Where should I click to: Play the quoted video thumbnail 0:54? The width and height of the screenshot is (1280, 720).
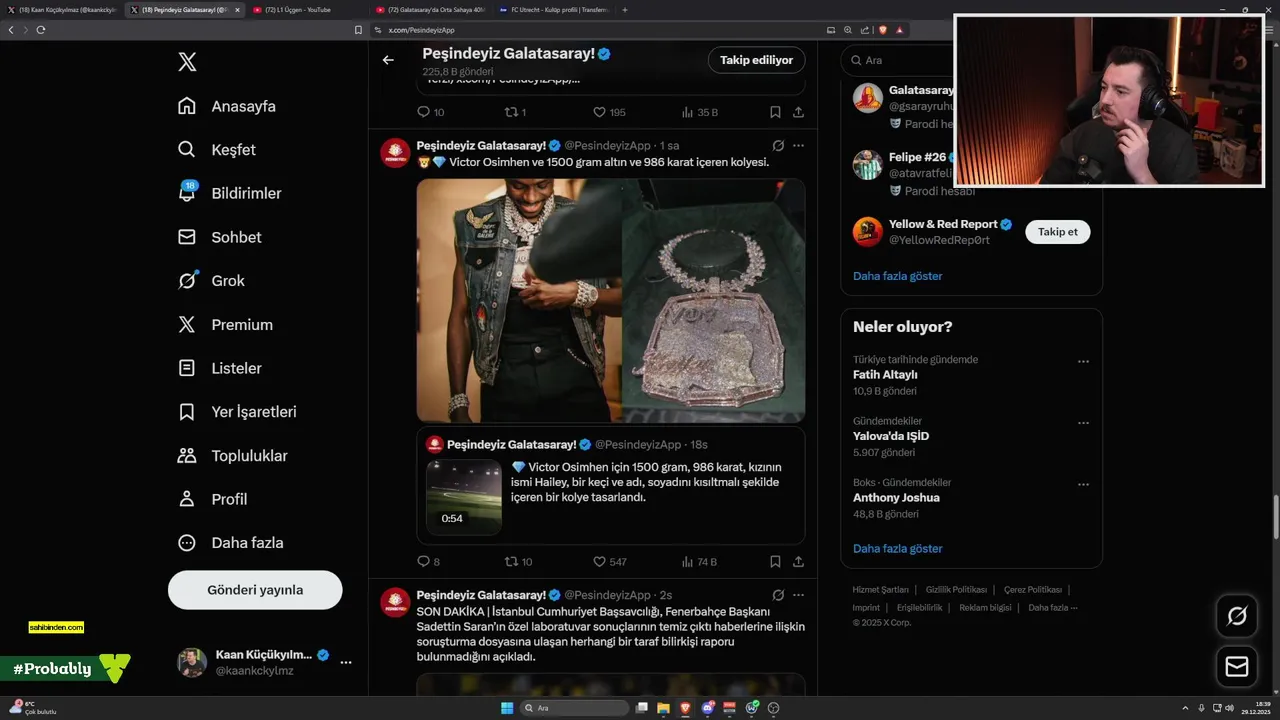[464, 497]
